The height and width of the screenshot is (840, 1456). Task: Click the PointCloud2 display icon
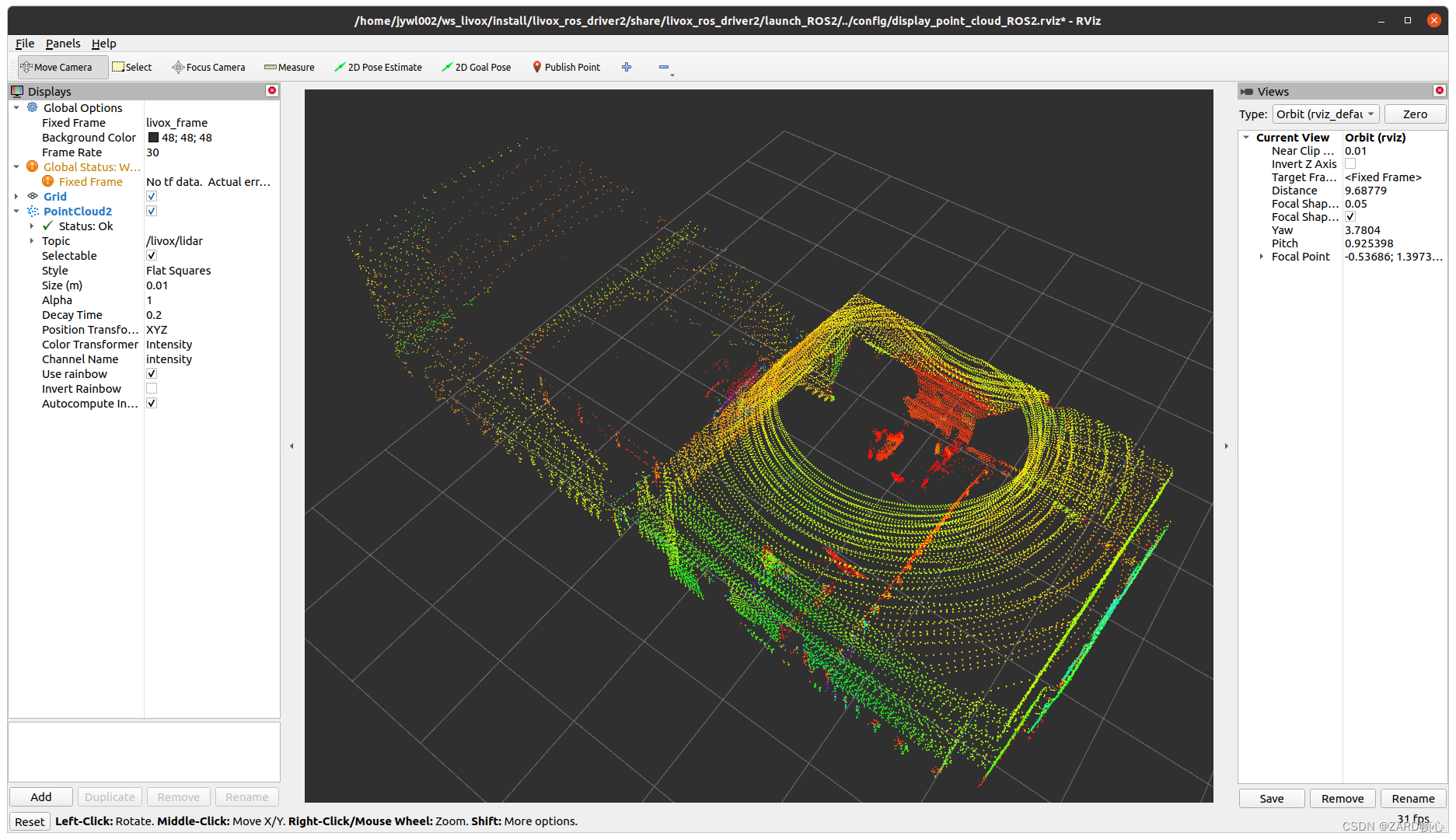33,211
